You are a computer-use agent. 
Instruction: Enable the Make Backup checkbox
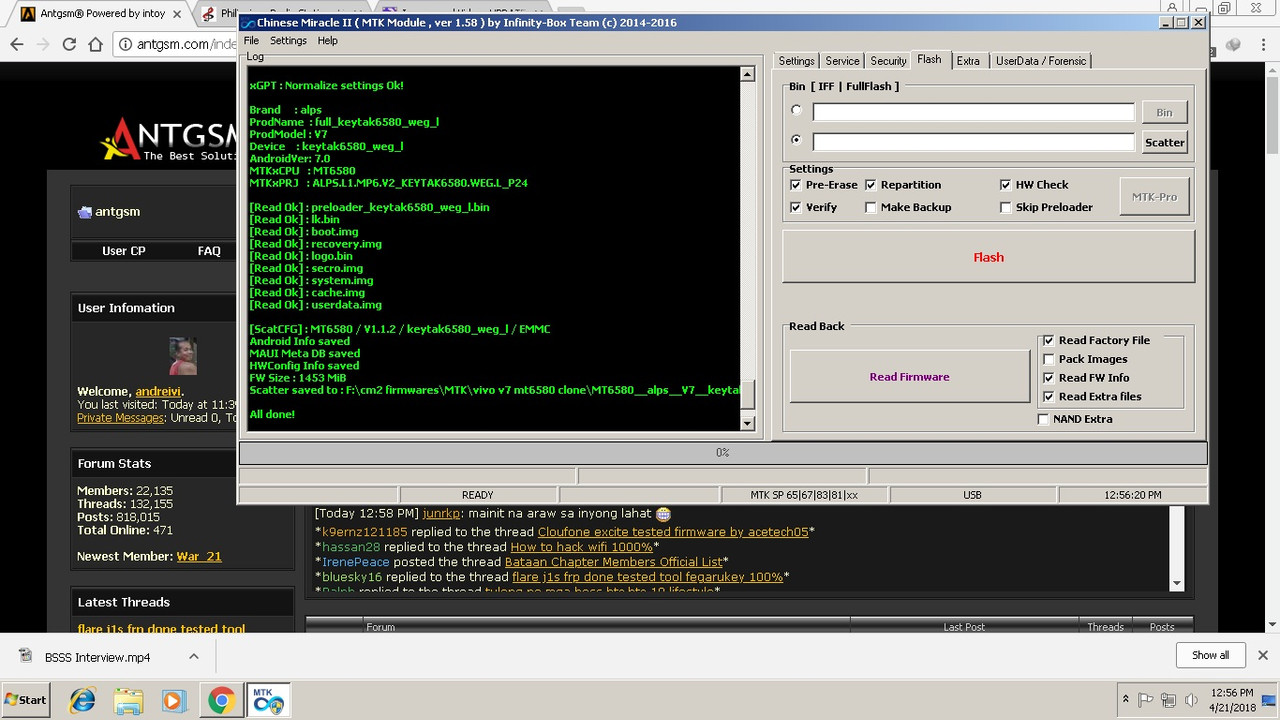pos(871,207)
